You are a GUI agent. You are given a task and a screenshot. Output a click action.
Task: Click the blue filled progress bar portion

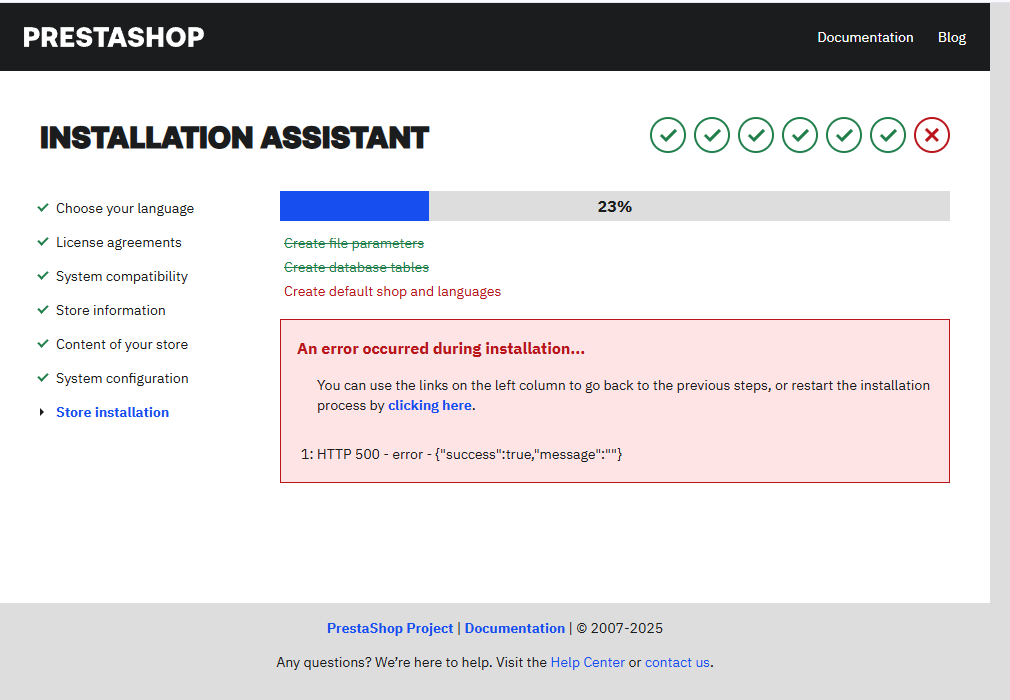354,206
